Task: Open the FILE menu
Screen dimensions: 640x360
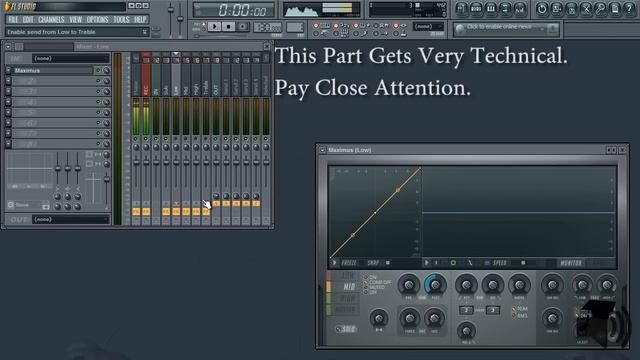Action: click(13, 20)
